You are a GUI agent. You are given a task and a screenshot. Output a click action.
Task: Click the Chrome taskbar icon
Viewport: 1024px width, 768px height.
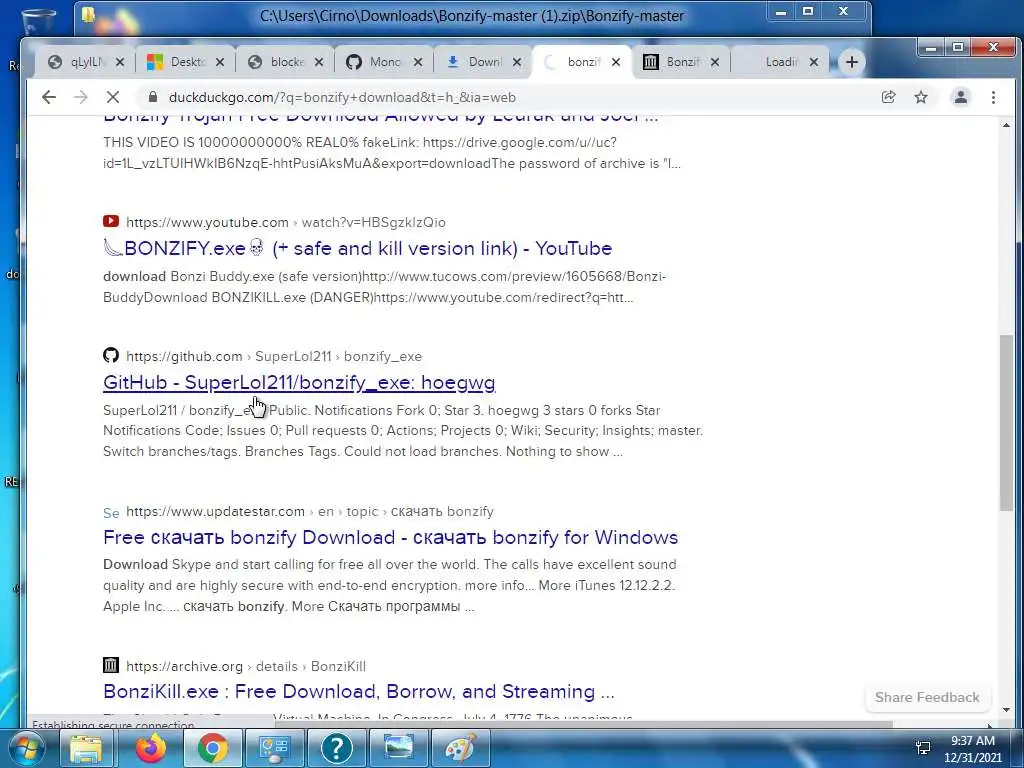[x=213, y=748]
